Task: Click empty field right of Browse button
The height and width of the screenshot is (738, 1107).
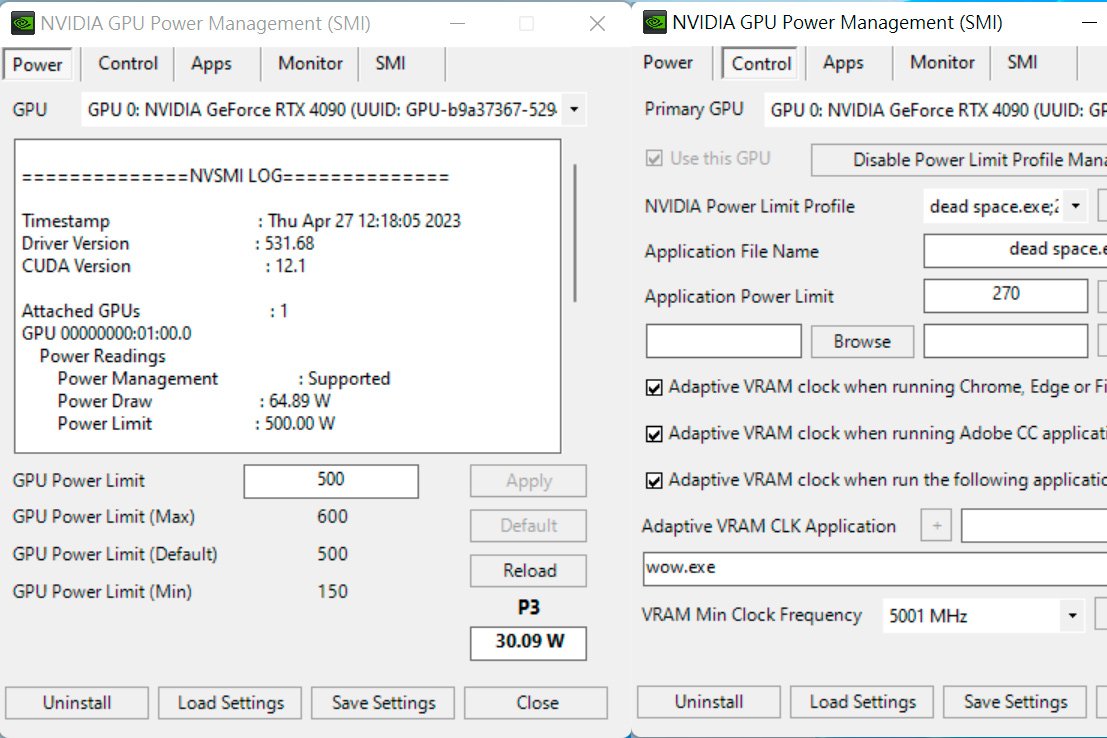Action: [x=1005, y=341]
